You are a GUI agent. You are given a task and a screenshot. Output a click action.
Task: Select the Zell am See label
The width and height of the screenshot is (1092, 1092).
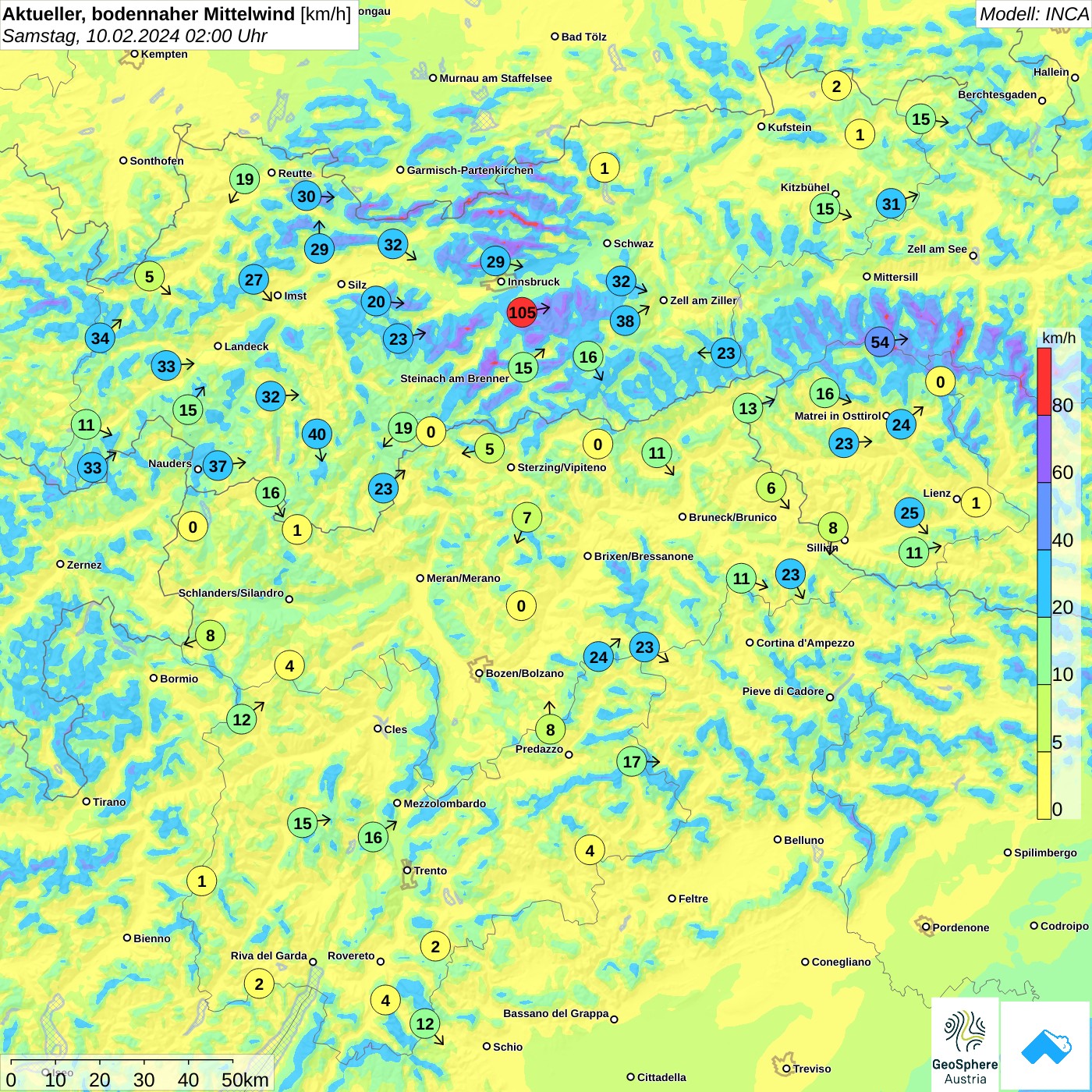(937, 249)
